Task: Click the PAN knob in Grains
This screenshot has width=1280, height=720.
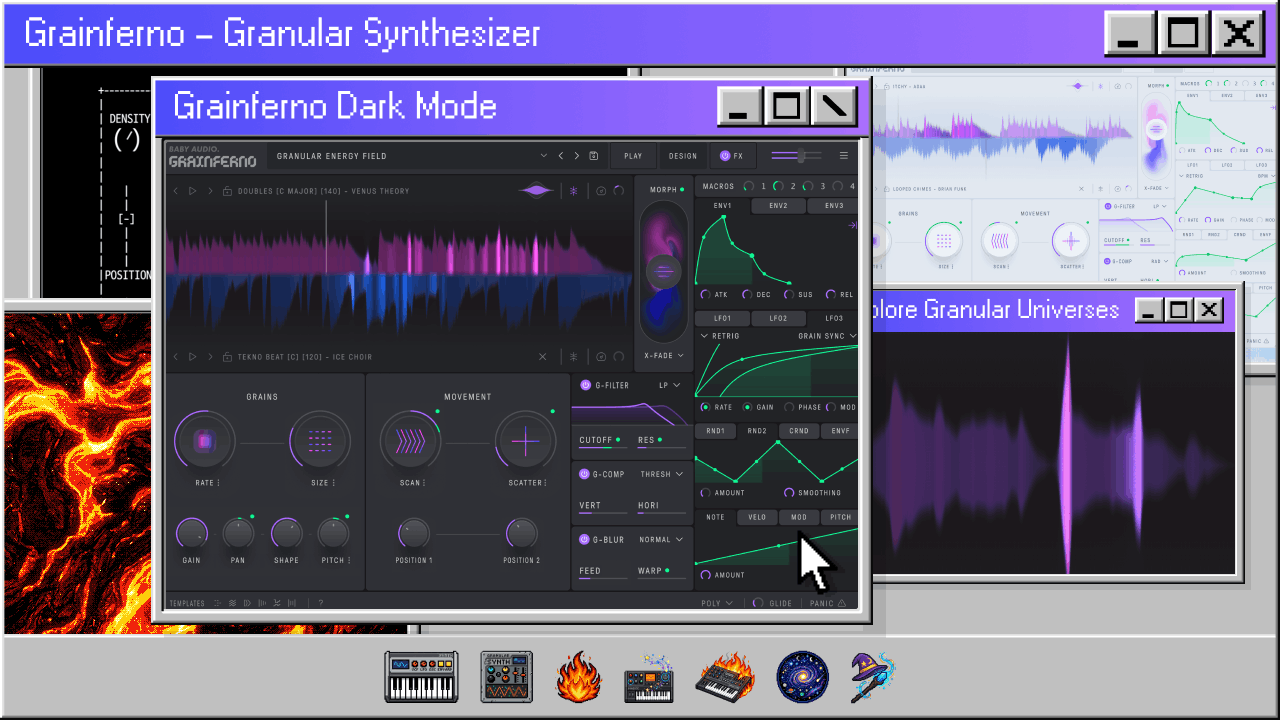Action: [x=238, y=533]
